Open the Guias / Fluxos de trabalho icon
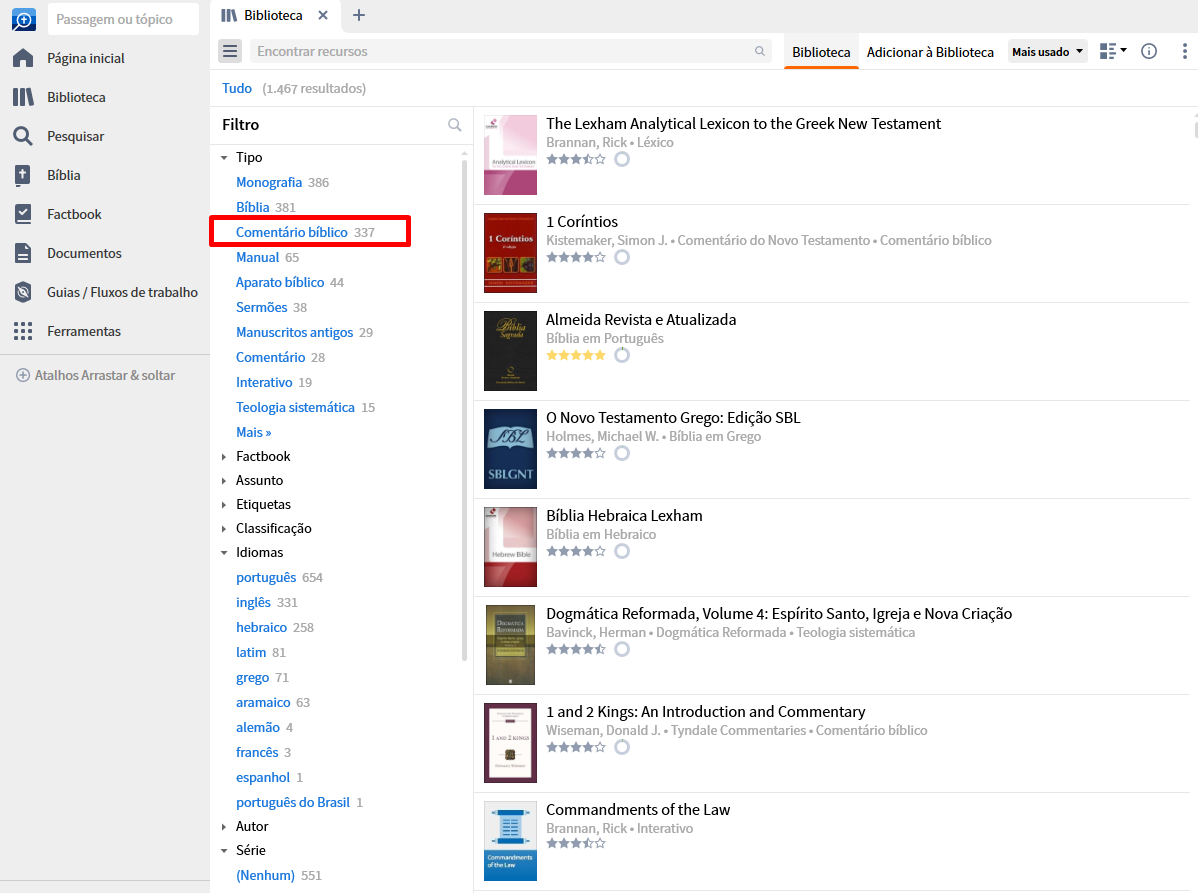 [23, 292]
